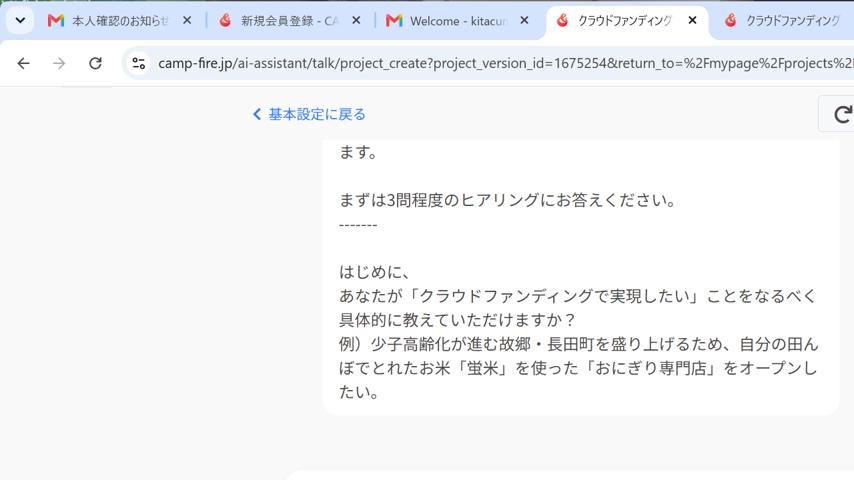The height and width of the screenshot is (480, 854).
Task: Open the tab search dropdown chevron
Action: pos(20,21)
